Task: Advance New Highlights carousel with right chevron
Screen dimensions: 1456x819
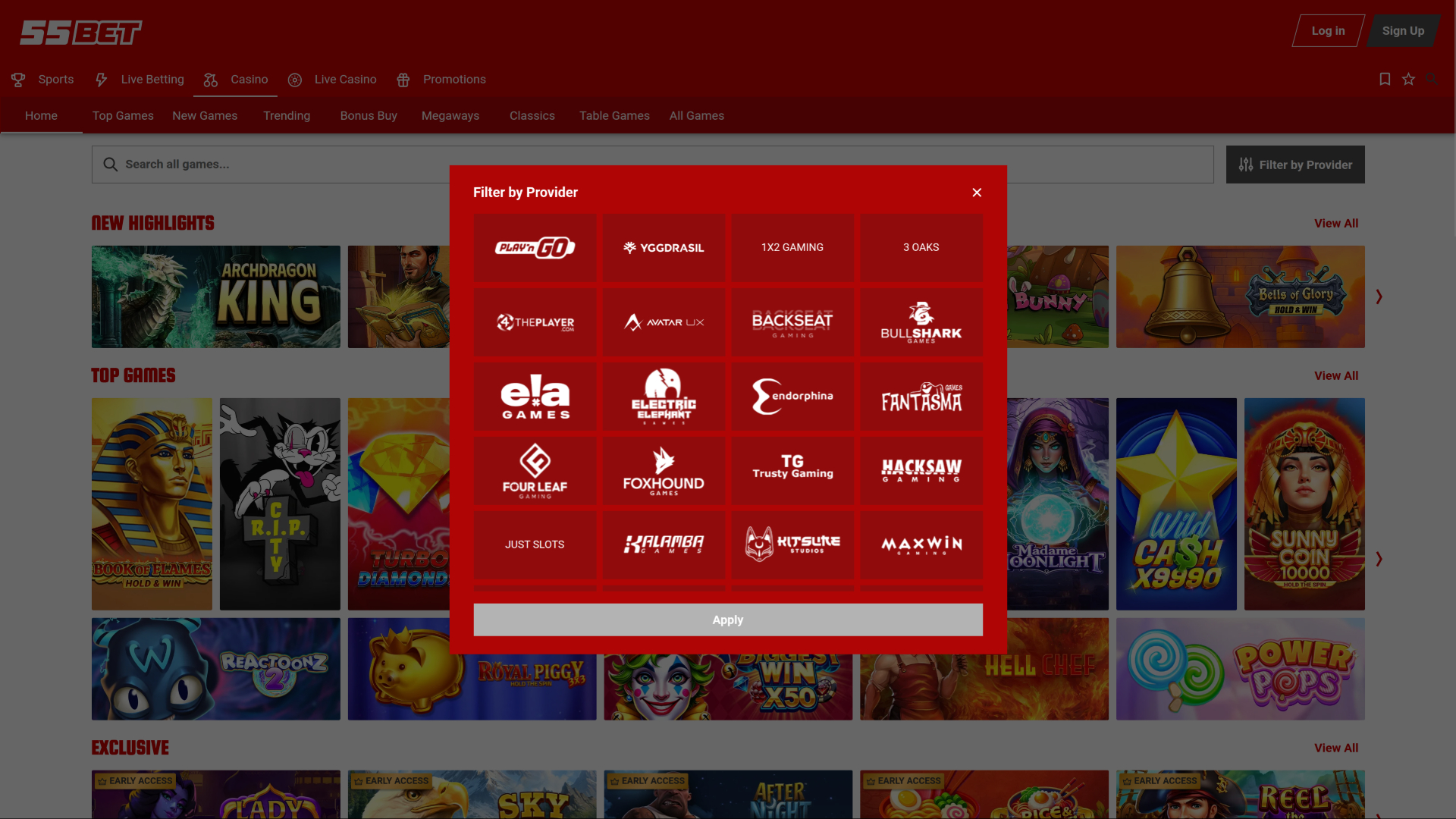Action: pyautogui.click(x=1379, y=297)
